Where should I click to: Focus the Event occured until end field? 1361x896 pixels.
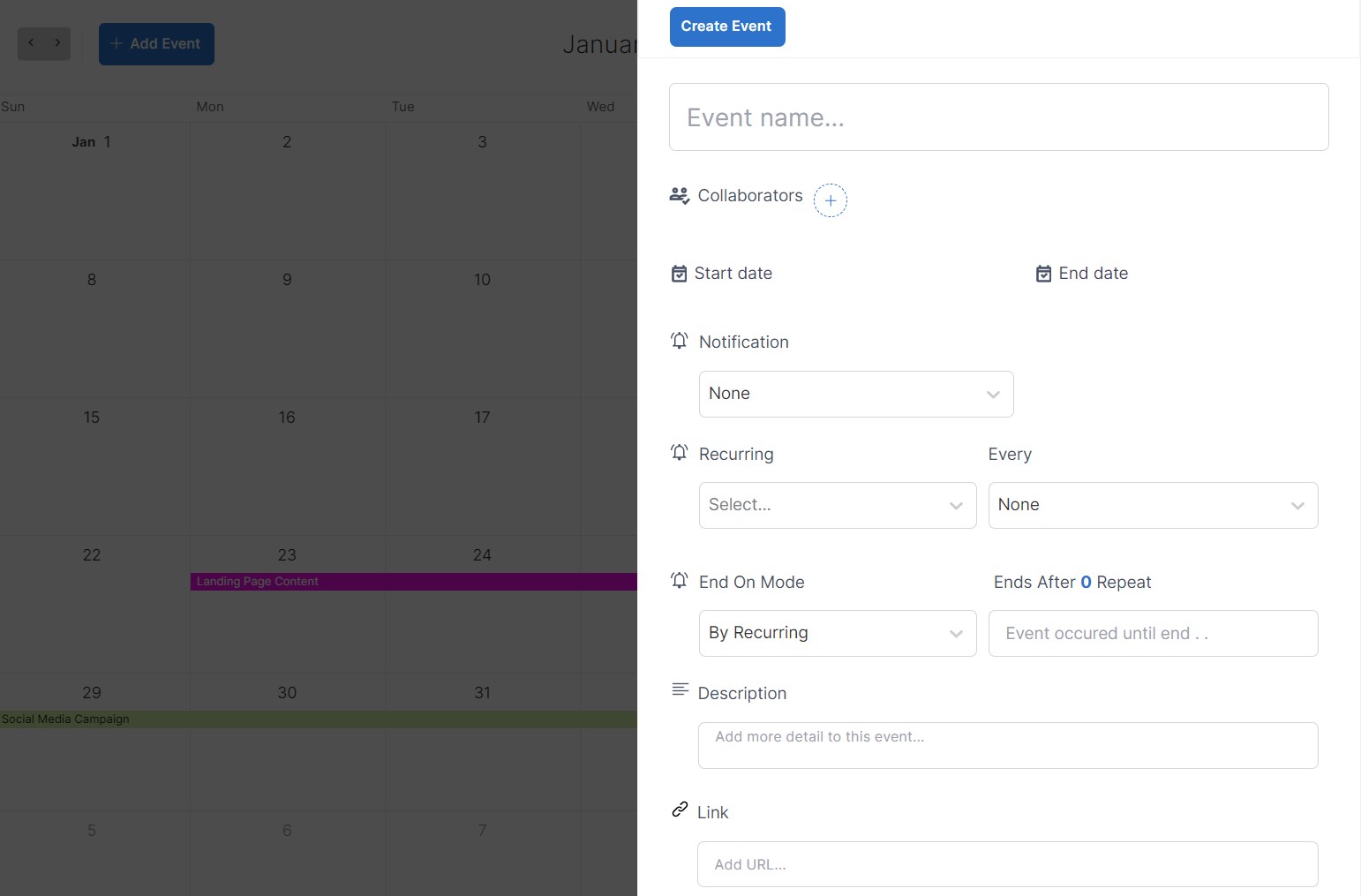tap(1153, 633)
